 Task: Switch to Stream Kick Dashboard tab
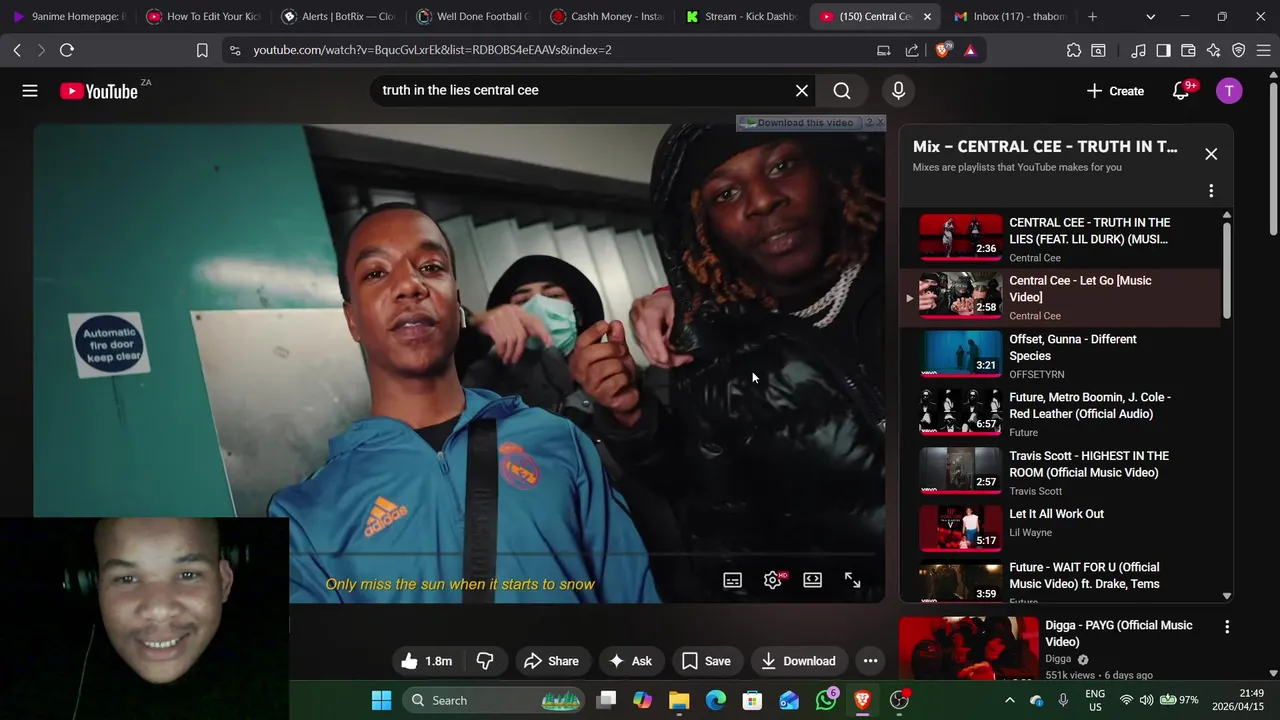click(x=743, y=16)
